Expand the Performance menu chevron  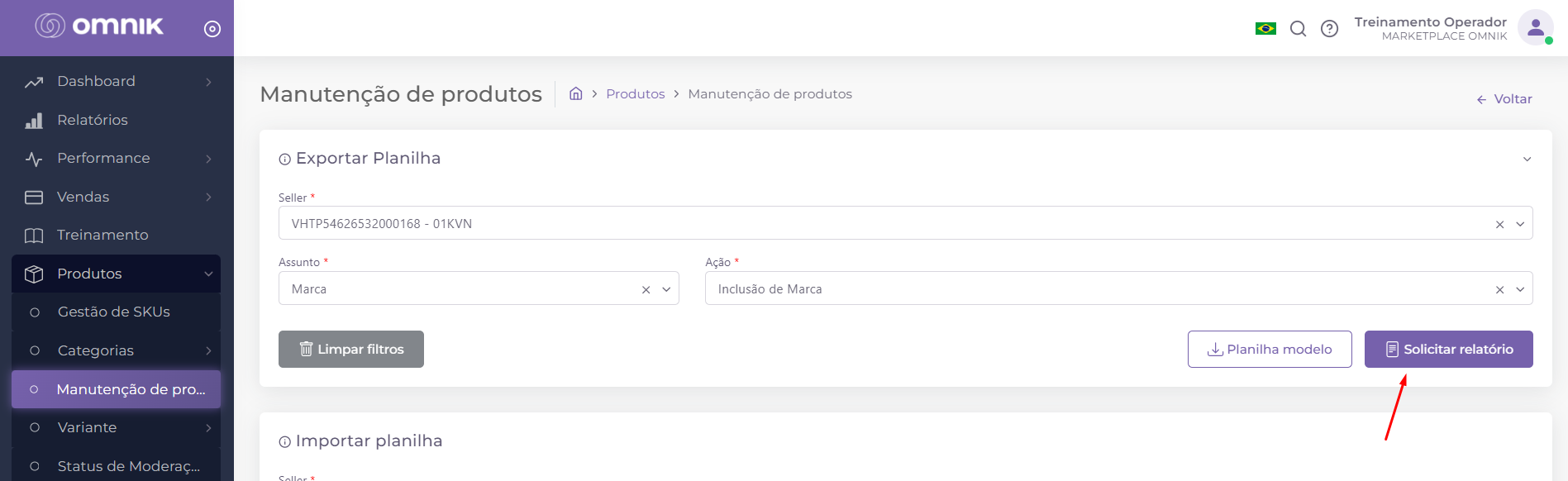click(208, 159)
